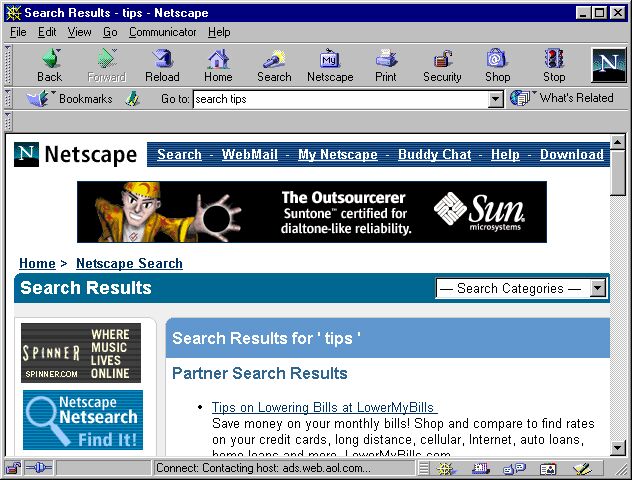632x480 pixels.
Task: Go back with the Back toolbar button
Action: [50, 65]
